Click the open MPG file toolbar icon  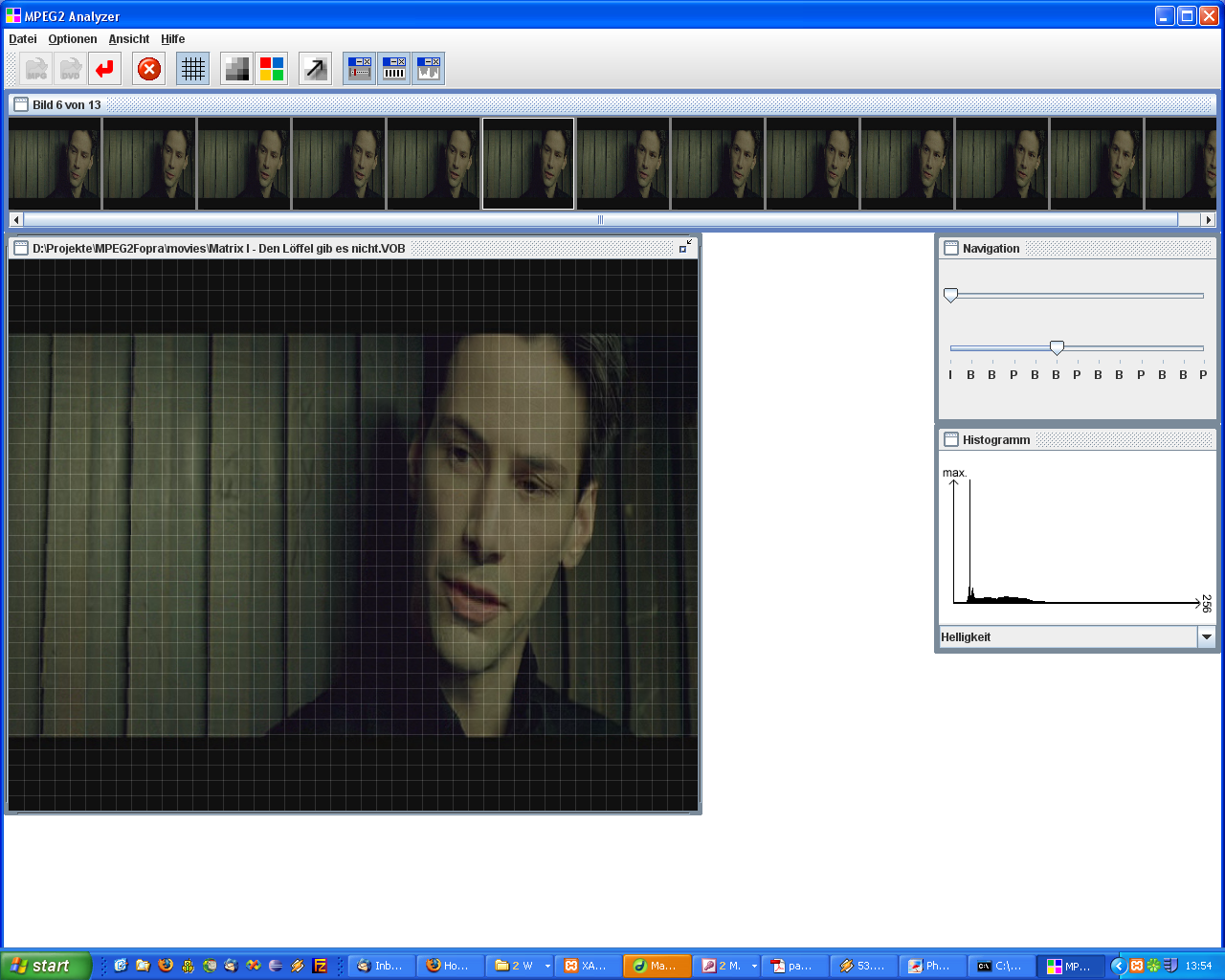pos(36,69)
